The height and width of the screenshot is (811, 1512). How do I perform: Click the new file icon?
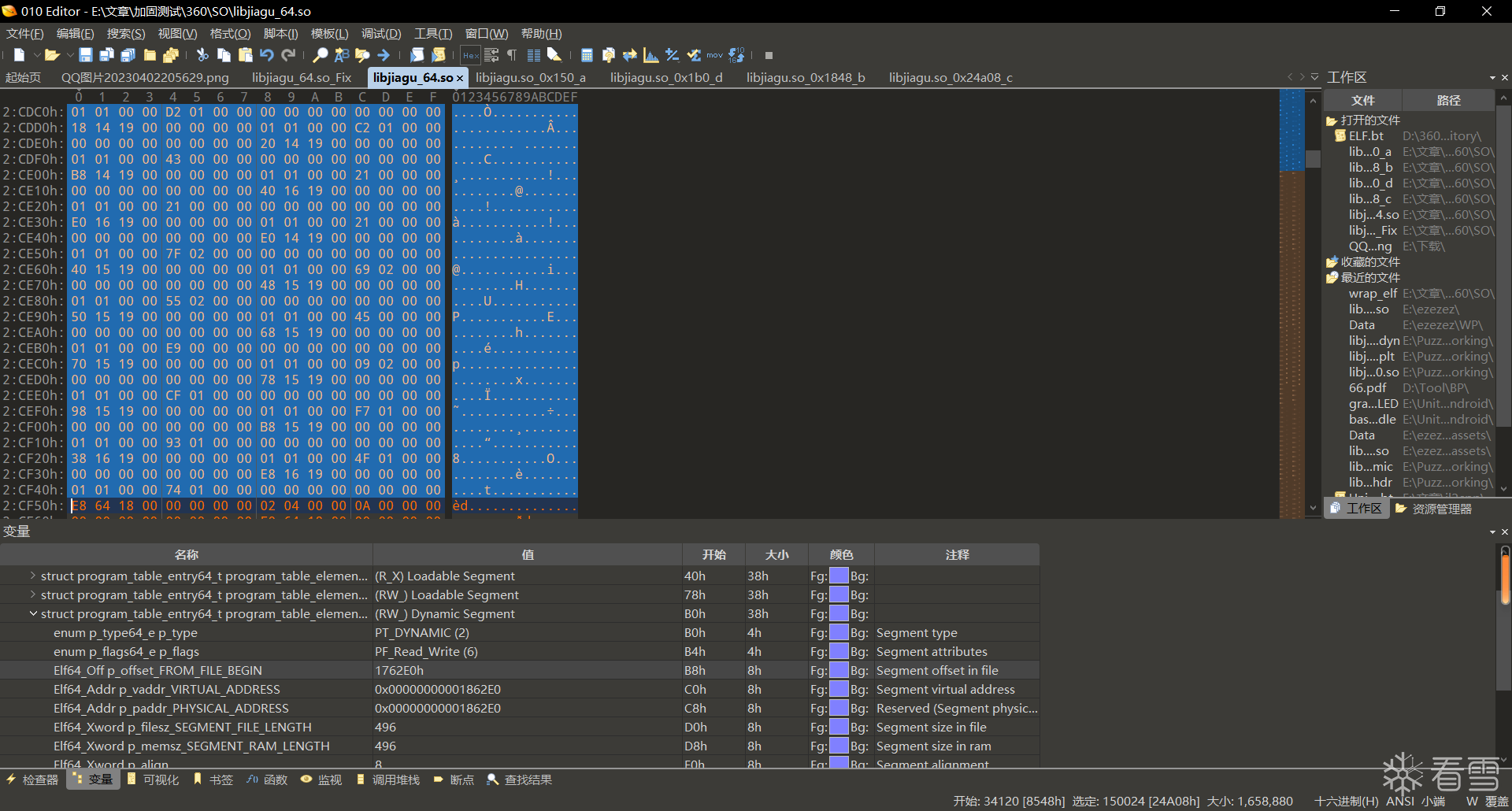click(19, 55)
